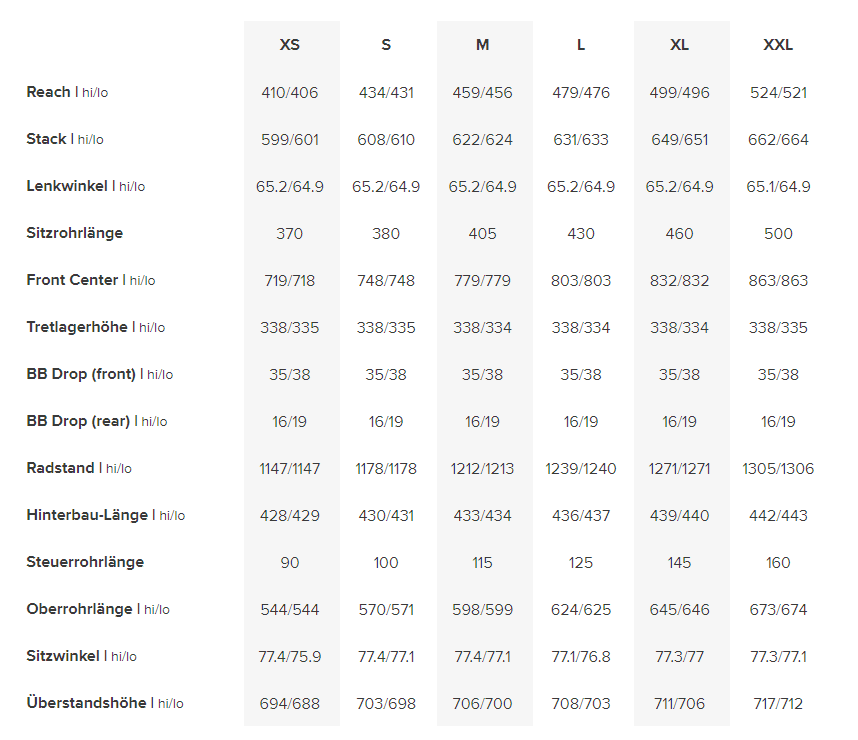Select the Tretlagerhöhe row label
This screenshot has width=858, height=740.
(x=77, y=327)
